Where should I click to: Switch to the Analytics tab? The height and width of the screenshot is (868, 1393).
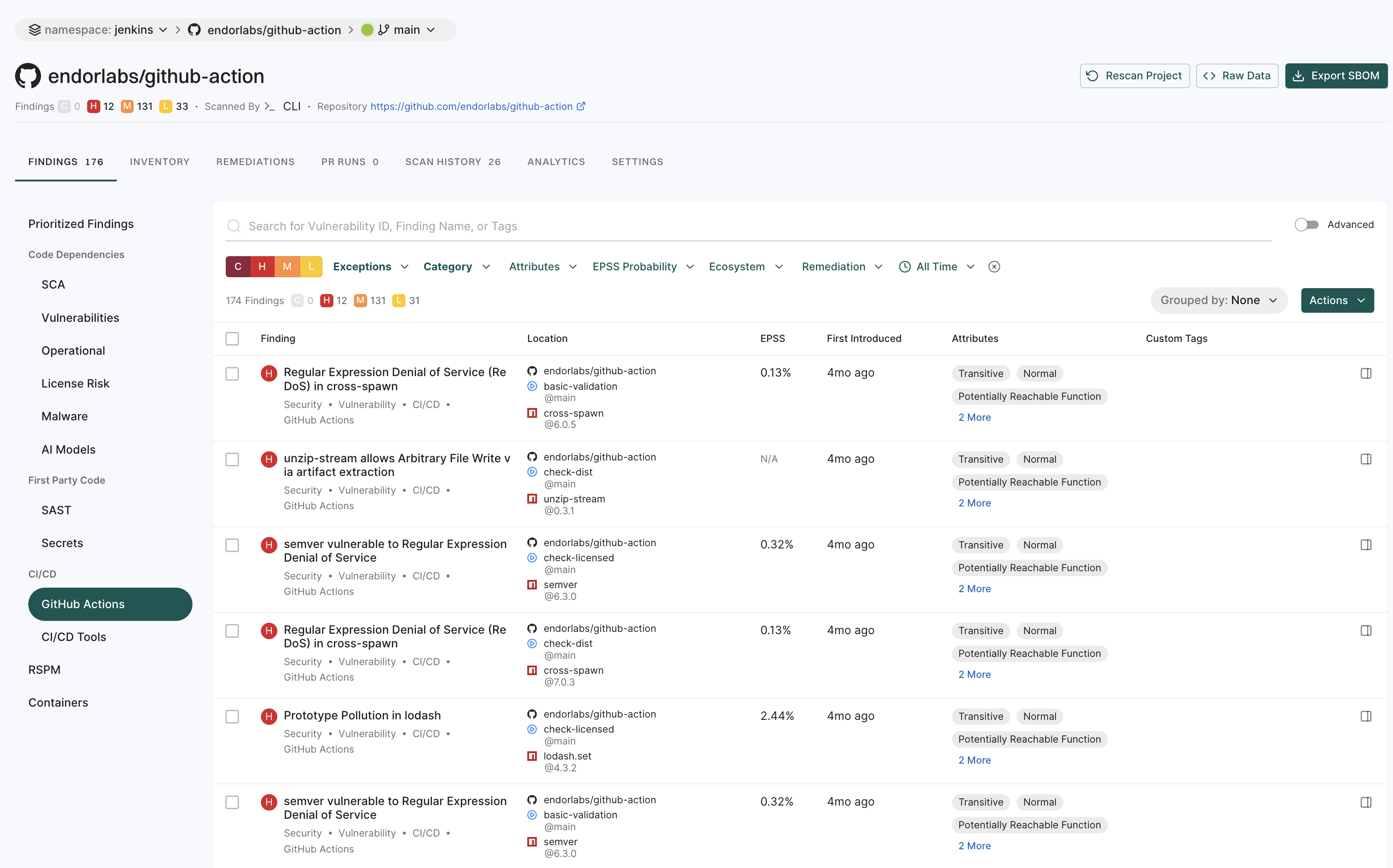click(556, 162)
